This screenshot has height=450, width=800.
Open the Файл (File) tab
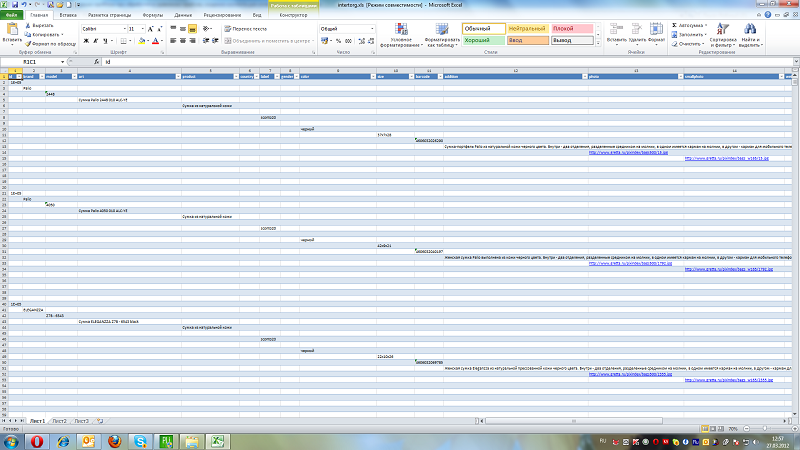(11, 15)
